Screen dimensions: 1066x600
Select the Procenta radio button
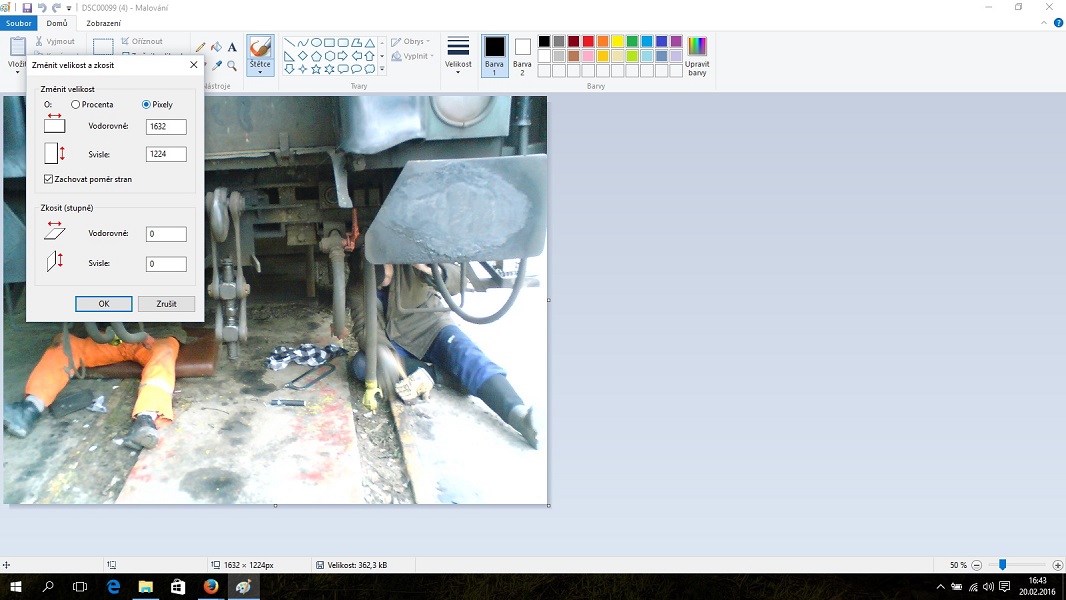click(76, 105)
